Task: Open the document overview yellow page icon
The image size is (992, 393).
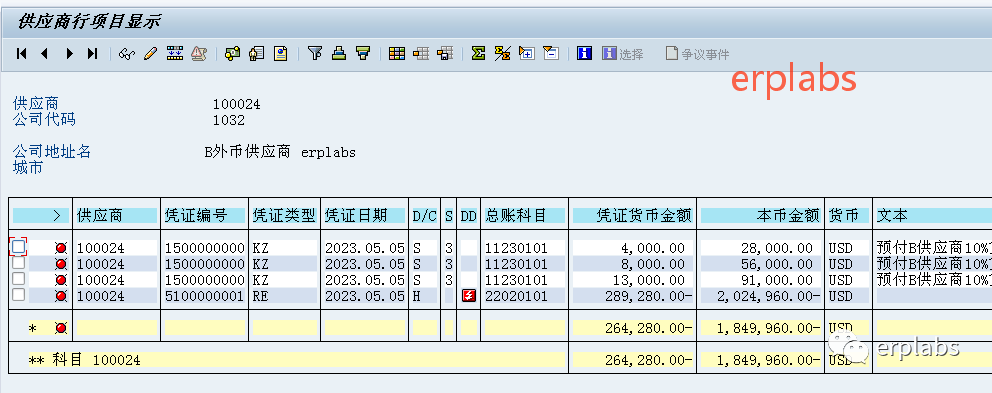Action: point(280,54)
